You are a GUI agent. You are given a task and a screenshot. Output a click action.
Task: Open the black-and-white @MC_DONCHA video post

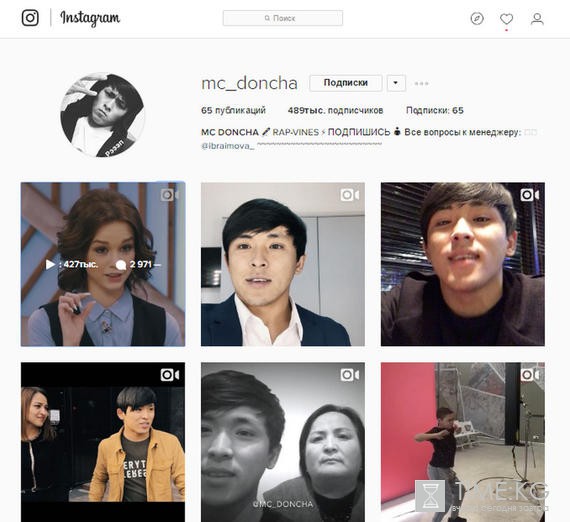tap(283, 442)
